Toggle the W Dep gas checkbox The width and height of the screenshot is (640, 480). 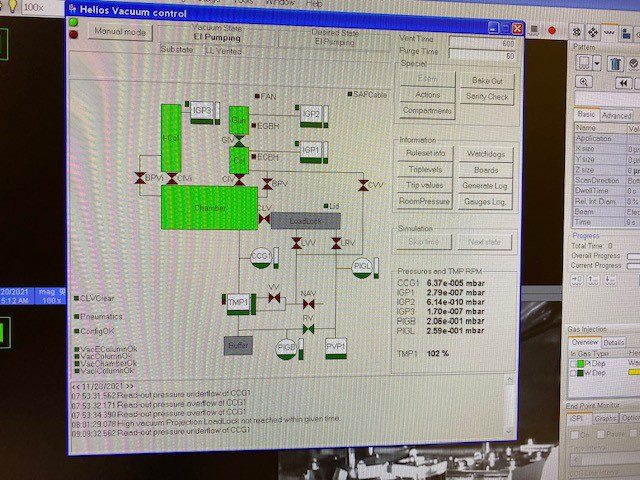coord(573,373)
